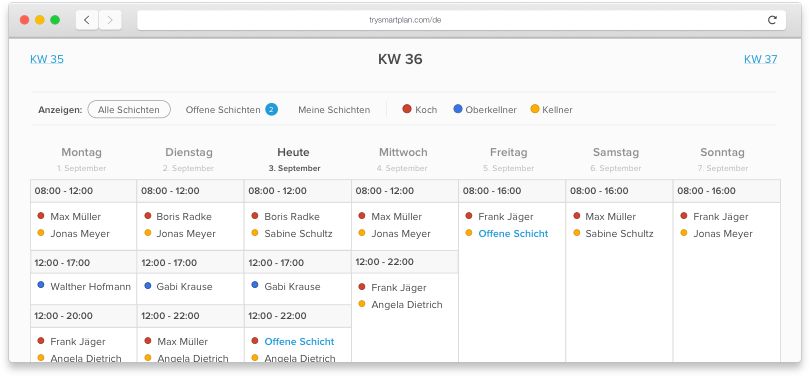Go to previous week KW 35

[46, 59]
